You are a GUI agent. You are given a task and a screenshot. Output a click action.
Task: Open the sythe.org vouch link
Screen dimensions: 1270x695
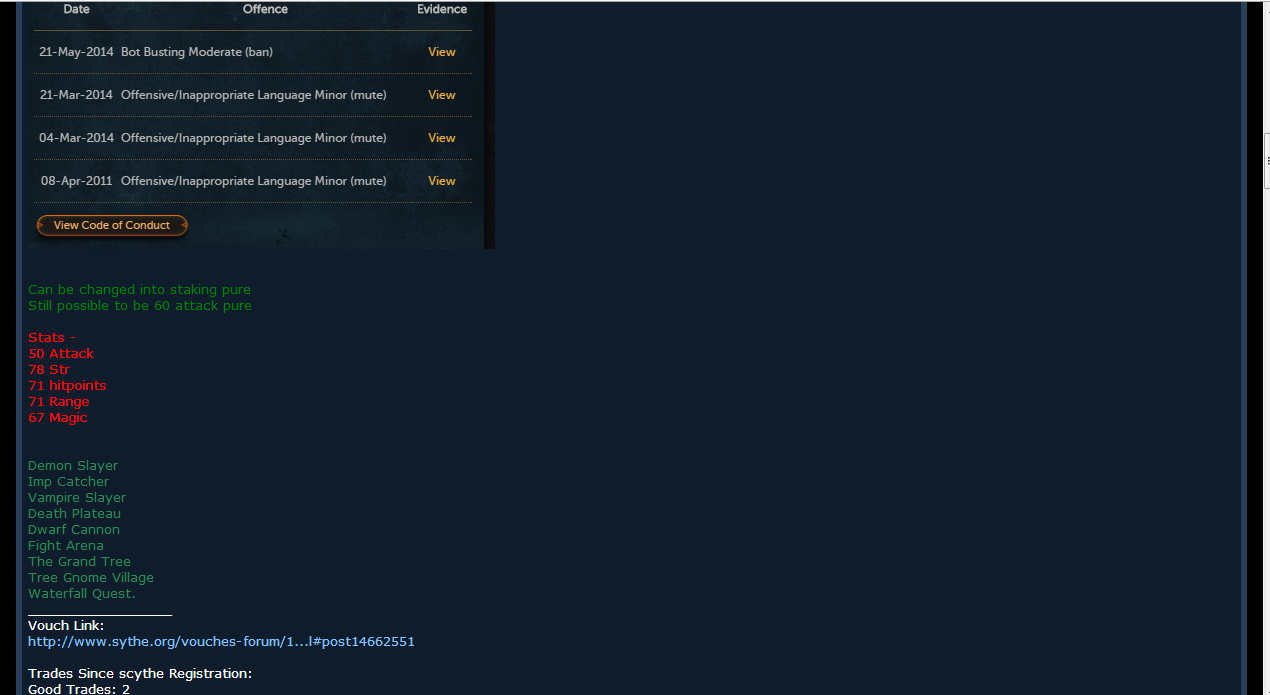(x=221, y=642)
